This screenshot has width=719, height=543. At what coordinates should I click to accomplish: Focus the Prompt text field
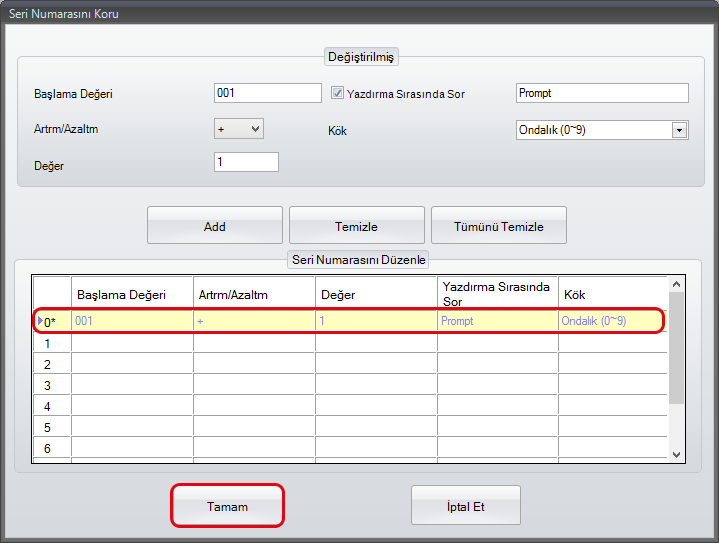click(602, 93)
